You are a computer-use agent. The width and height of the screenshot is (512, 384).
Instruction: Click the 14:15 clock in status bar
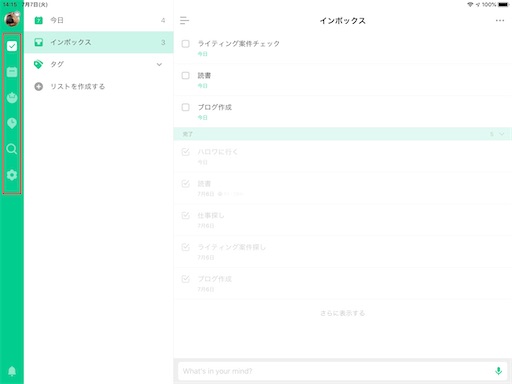click(x=9, y=5)
